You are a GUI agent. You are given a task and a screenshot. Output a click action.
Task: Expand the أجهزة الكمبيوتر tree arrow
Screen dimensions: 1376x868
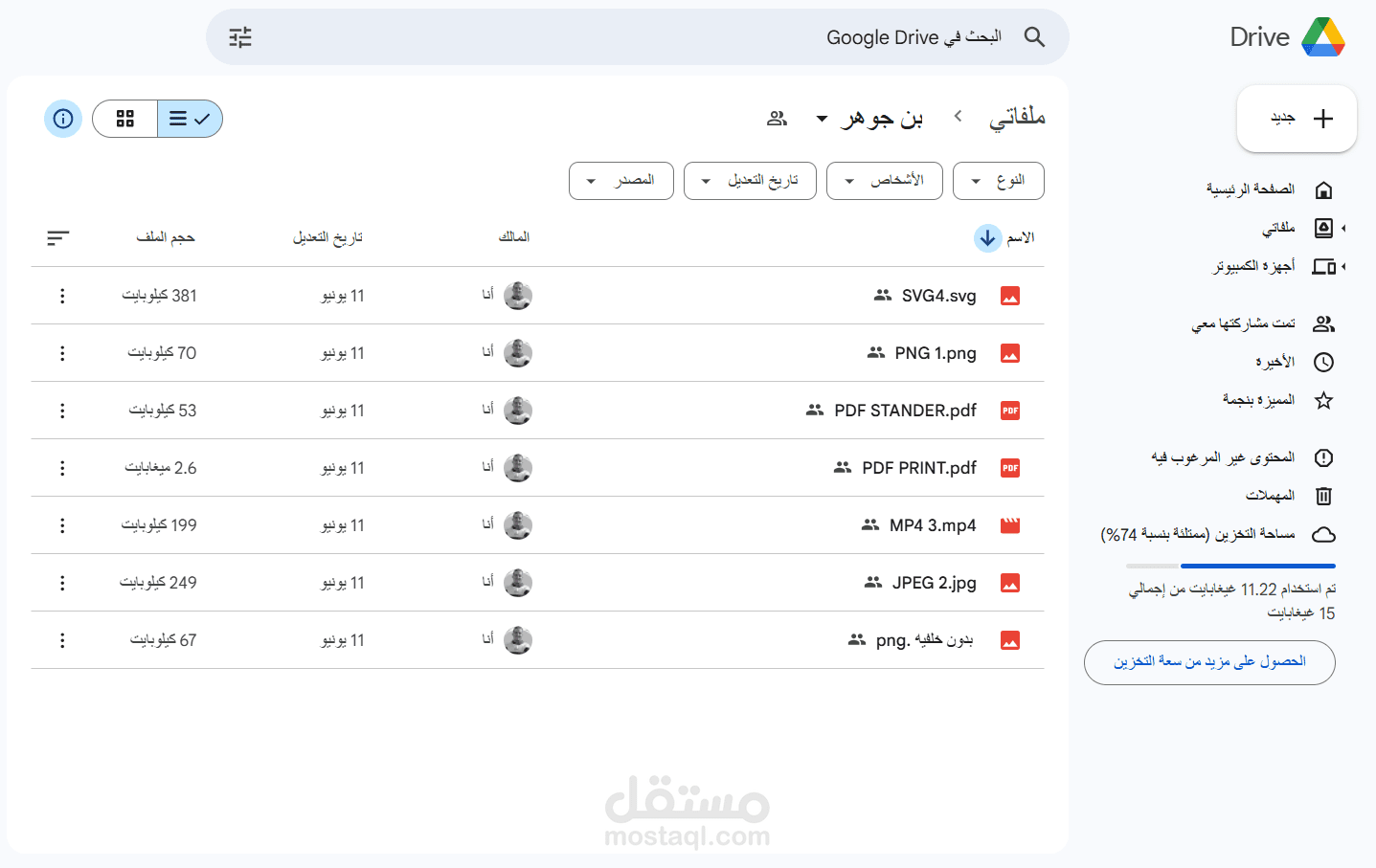[1343, 266]
